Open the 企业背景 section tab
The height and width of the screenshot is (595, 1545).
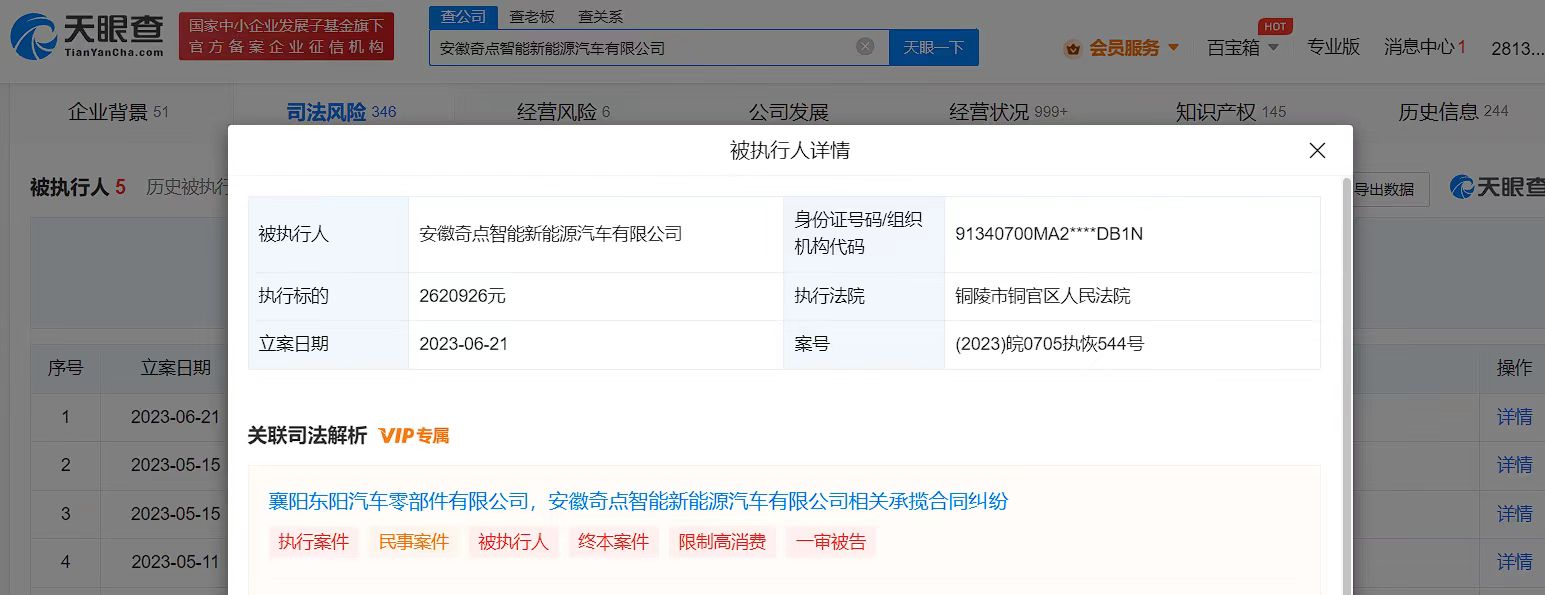107,112
